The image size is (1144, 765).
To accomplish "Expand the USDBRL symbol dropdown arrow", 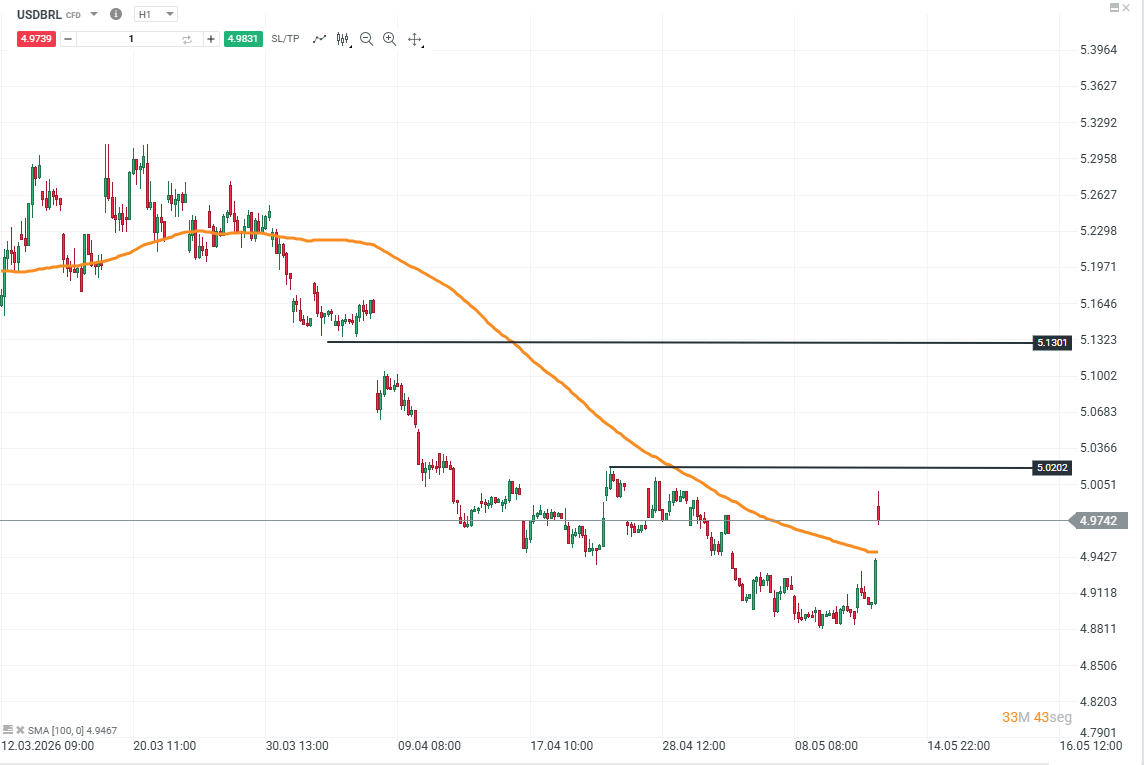I will (x=93, y=14).
